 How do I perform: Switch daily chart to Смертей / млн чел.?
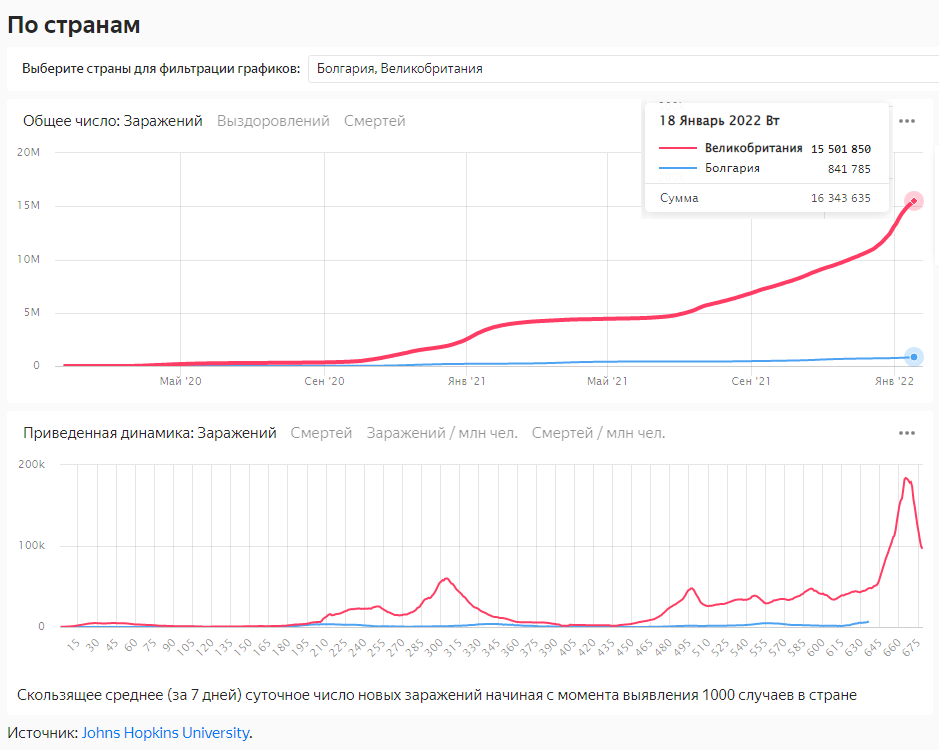pyautogui.click(x=598, y=433)
